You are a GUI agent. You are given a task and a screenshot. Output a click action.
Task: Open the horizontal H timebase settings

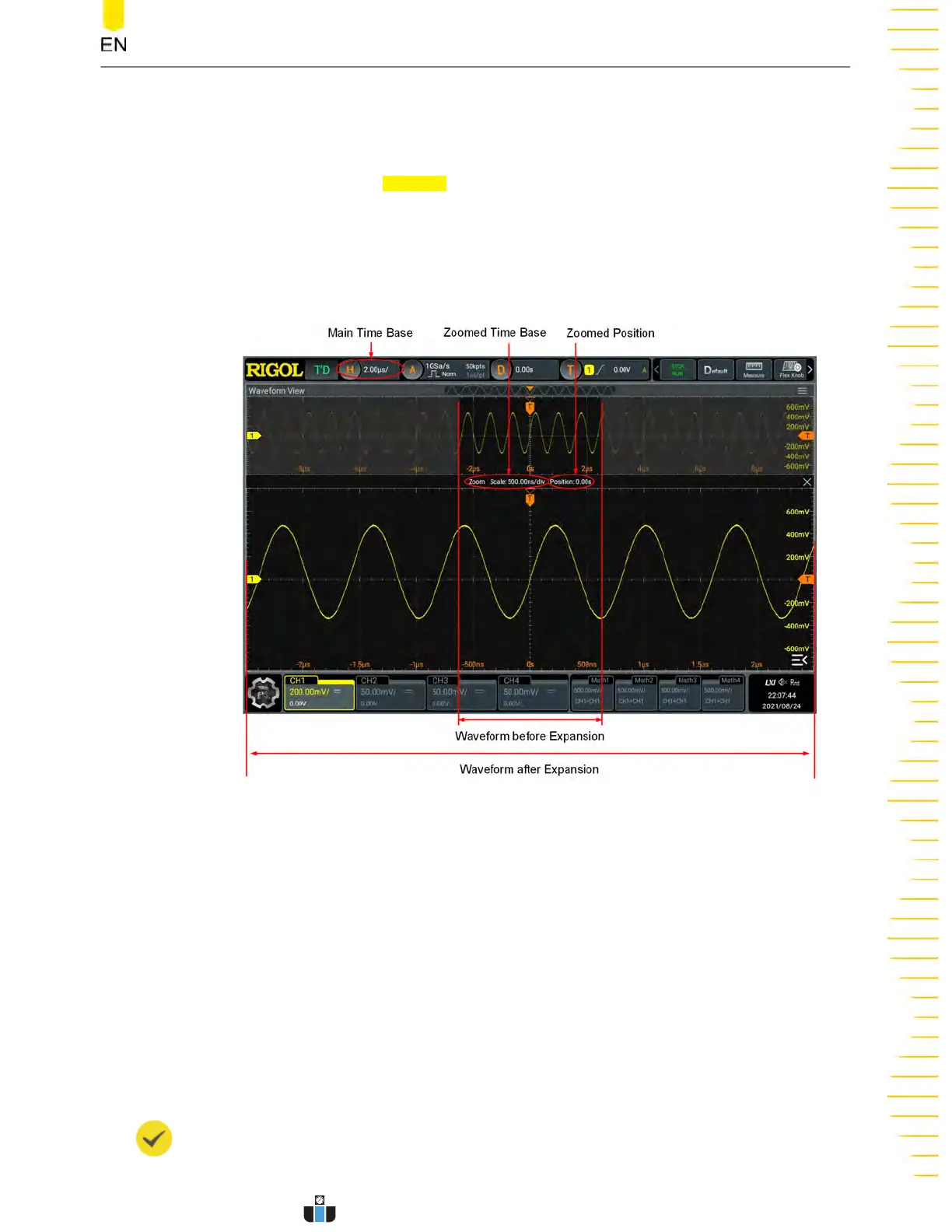point(350,370)
